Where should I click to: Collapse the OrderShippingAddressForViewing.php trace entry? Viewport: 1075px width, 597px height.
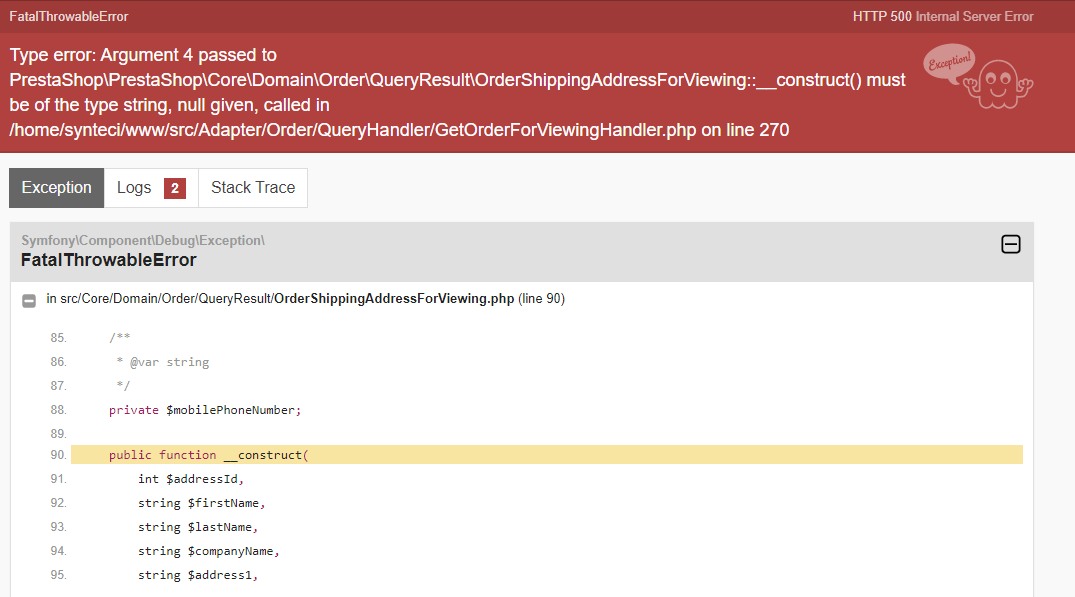[29, 300]
